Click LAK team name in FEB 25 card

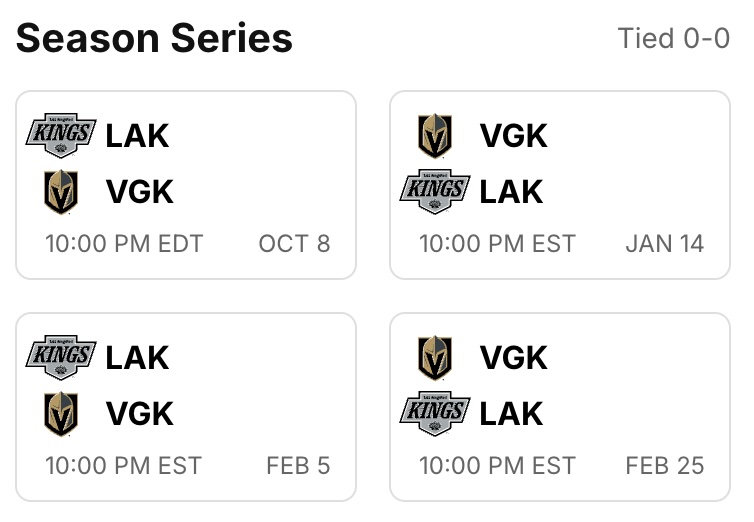click(x=512, y=414)
